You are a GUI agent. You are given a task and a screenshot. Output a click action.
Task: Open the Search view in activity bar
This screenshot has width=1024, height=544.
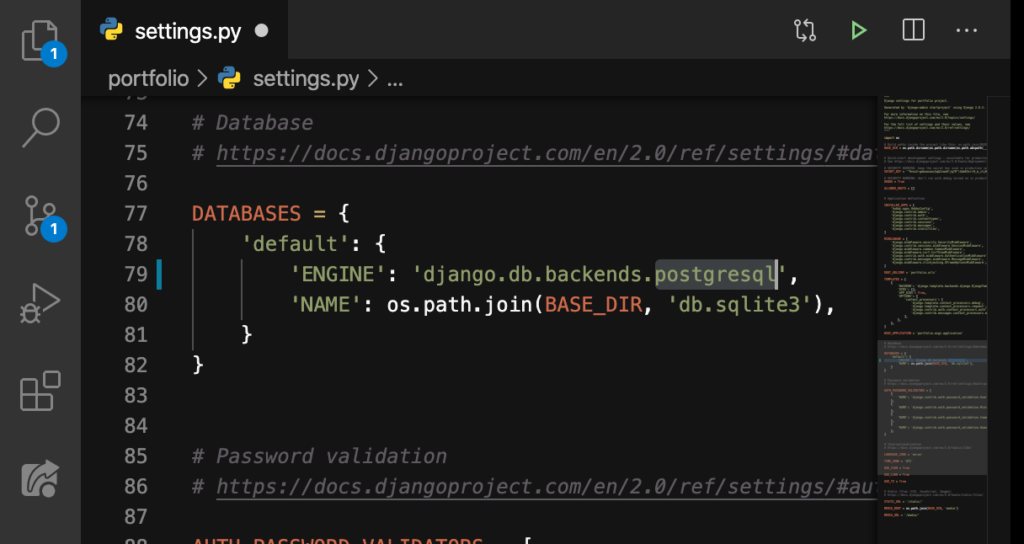click(40, 127)
